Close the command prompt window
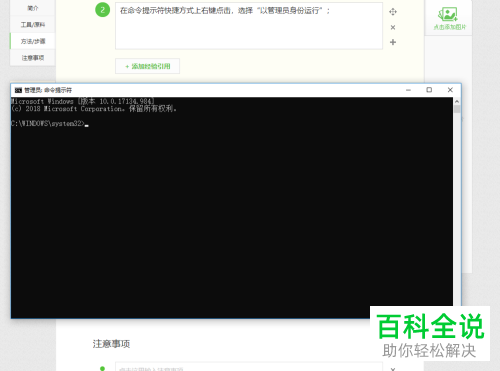The width and height of the screenshot is (500, 371). tap(450, 90)
